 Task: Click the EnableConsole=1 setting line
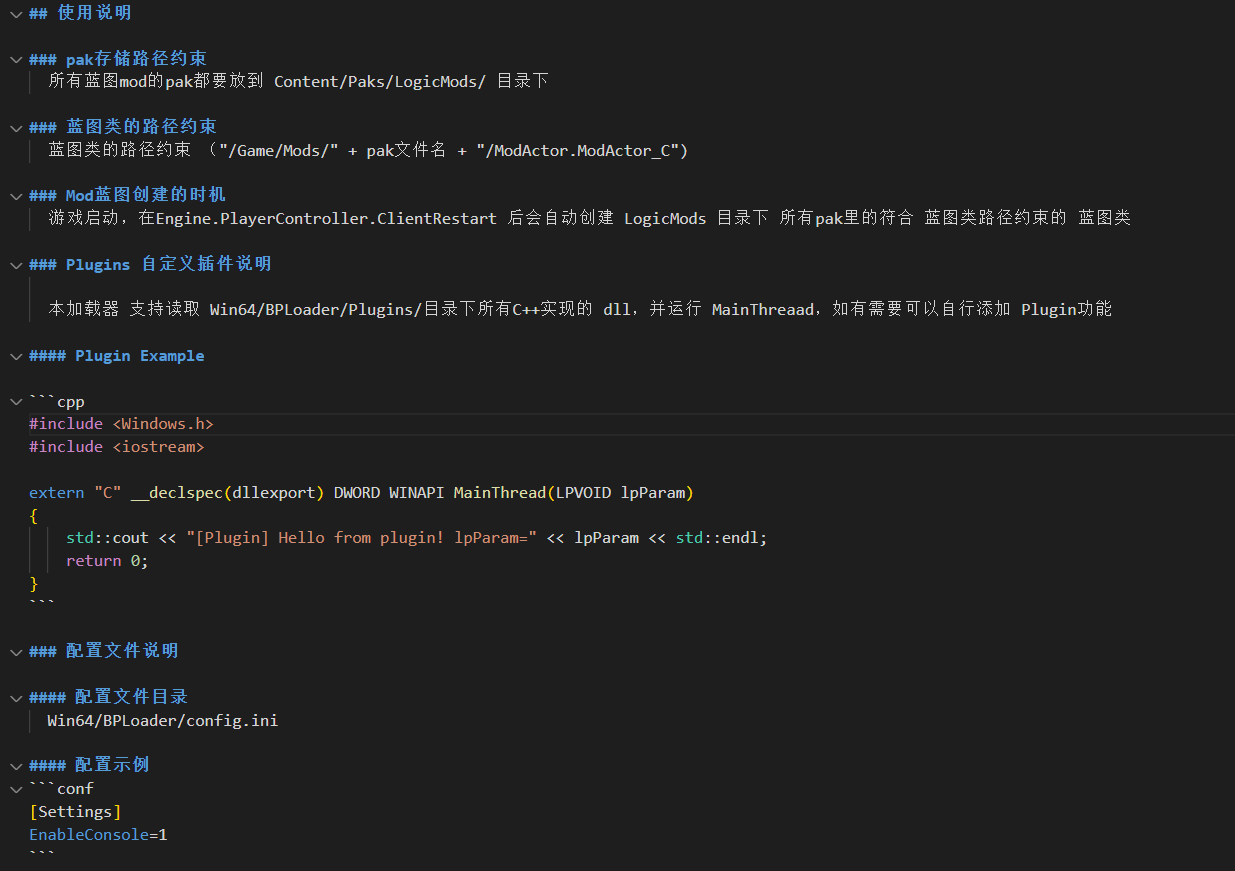pyautogui.click(x=98, y=835)
